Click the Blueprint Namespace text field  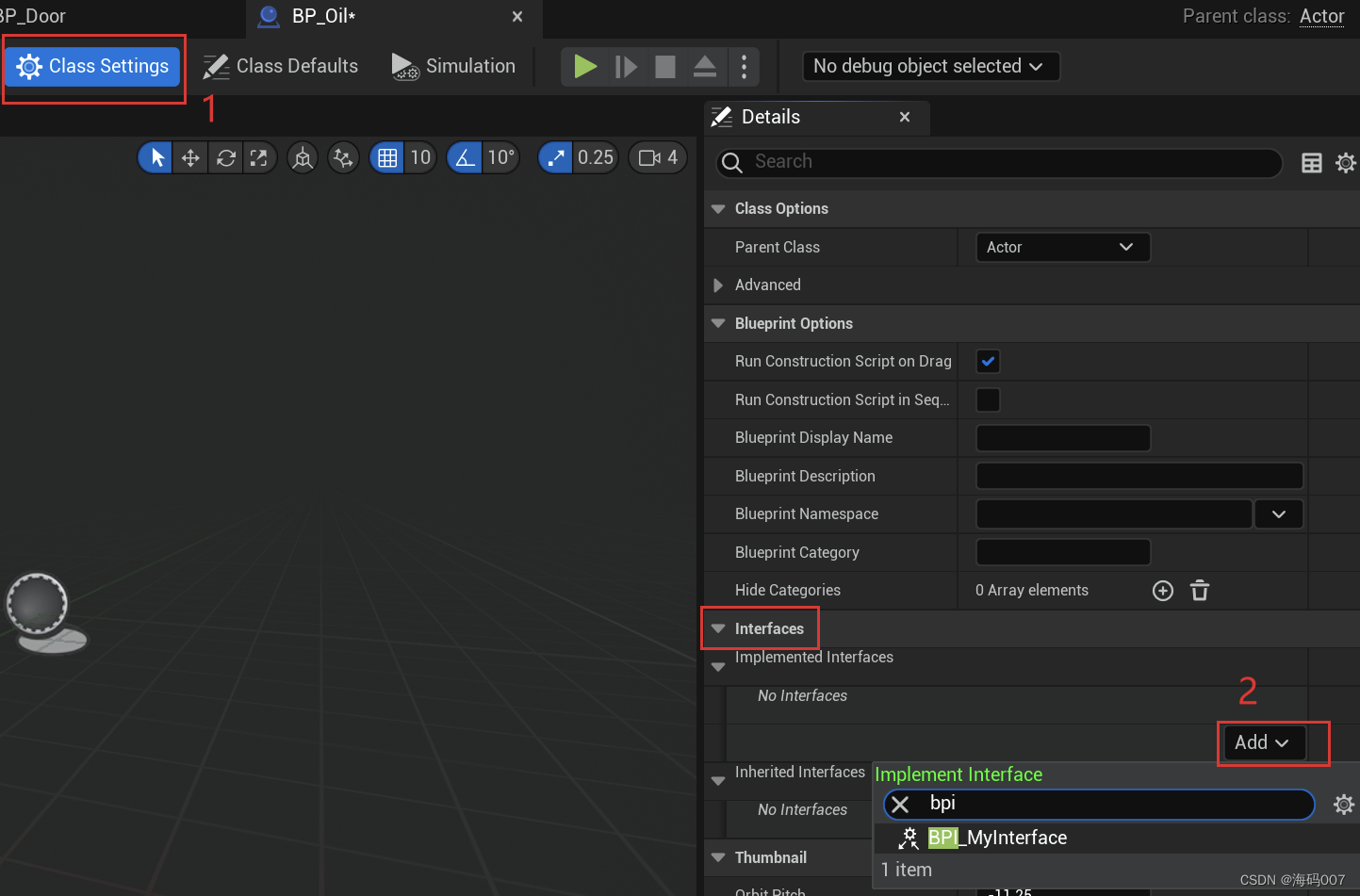click(1114, 514)
